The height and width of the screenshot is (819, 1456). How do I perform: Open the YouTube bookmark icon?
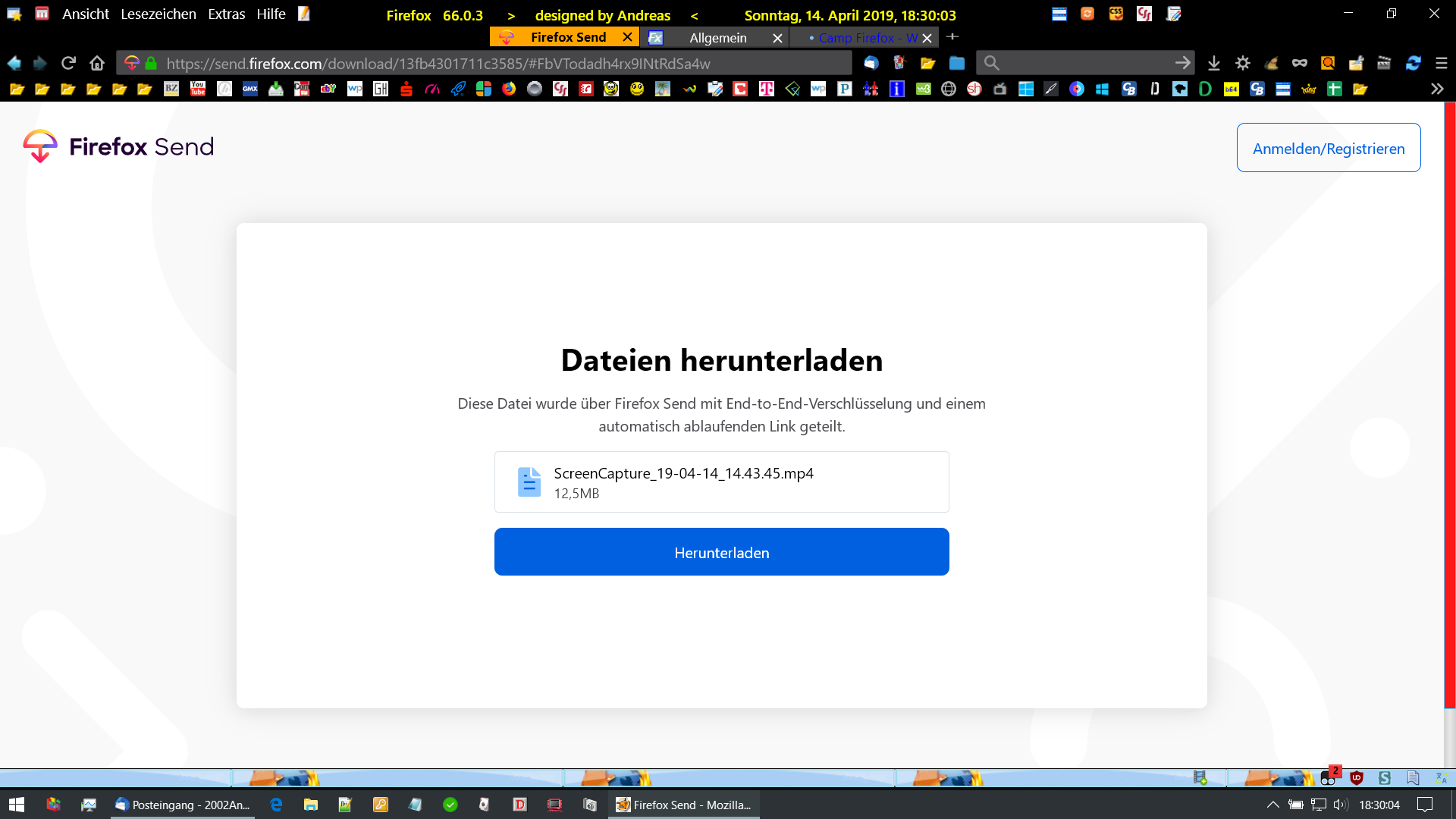198,89
